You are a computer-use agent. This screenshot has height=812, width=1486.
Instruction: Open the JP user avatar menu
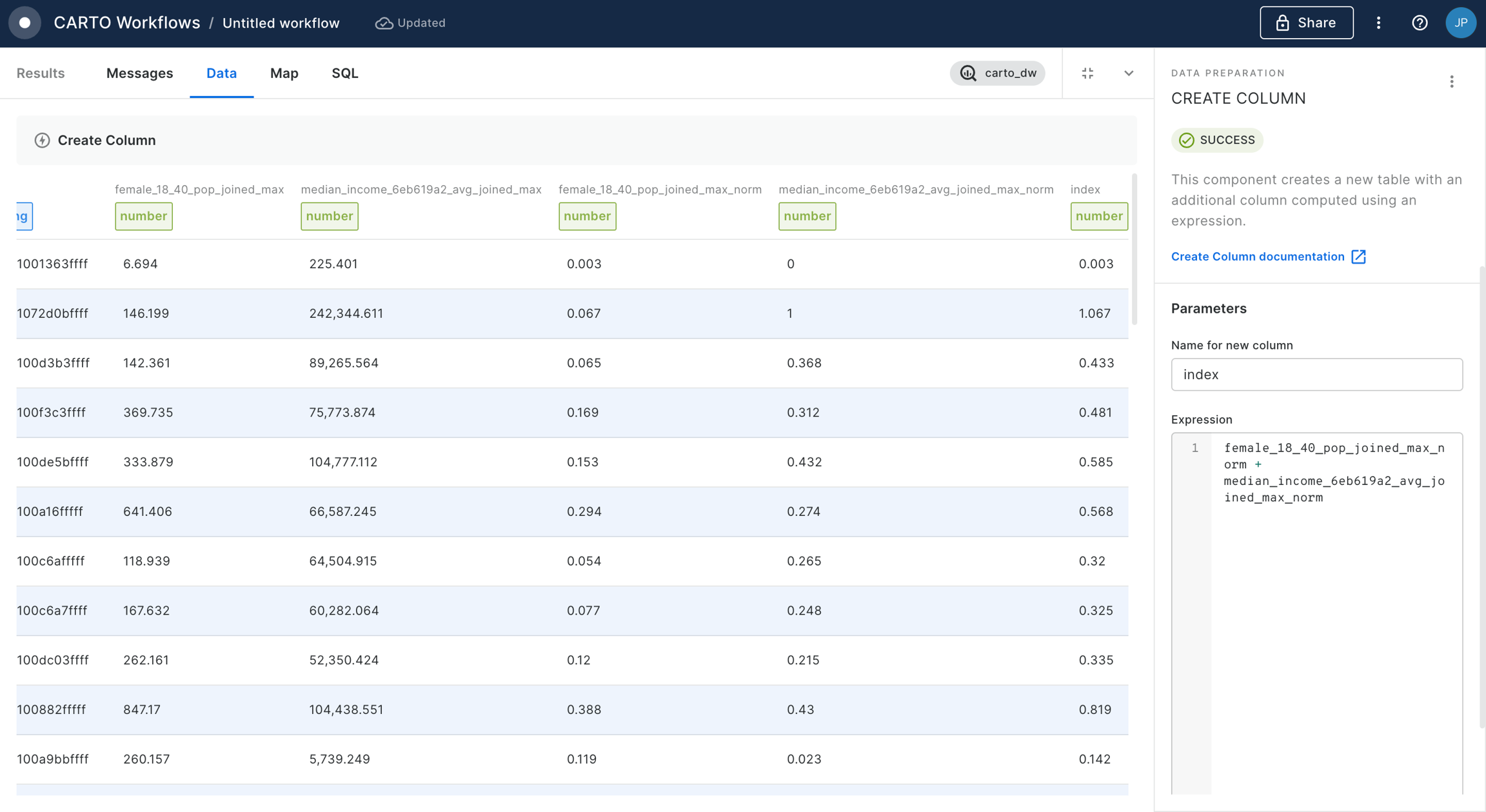pyautogui.click(x=1460, y=23)
